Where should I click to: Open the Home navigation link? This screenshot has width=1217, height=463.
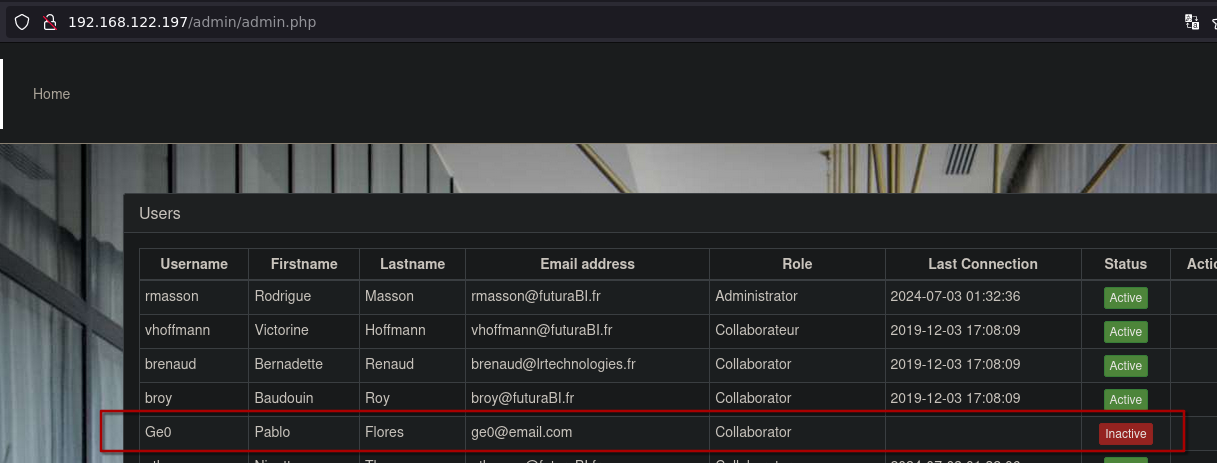click(51, 94)
